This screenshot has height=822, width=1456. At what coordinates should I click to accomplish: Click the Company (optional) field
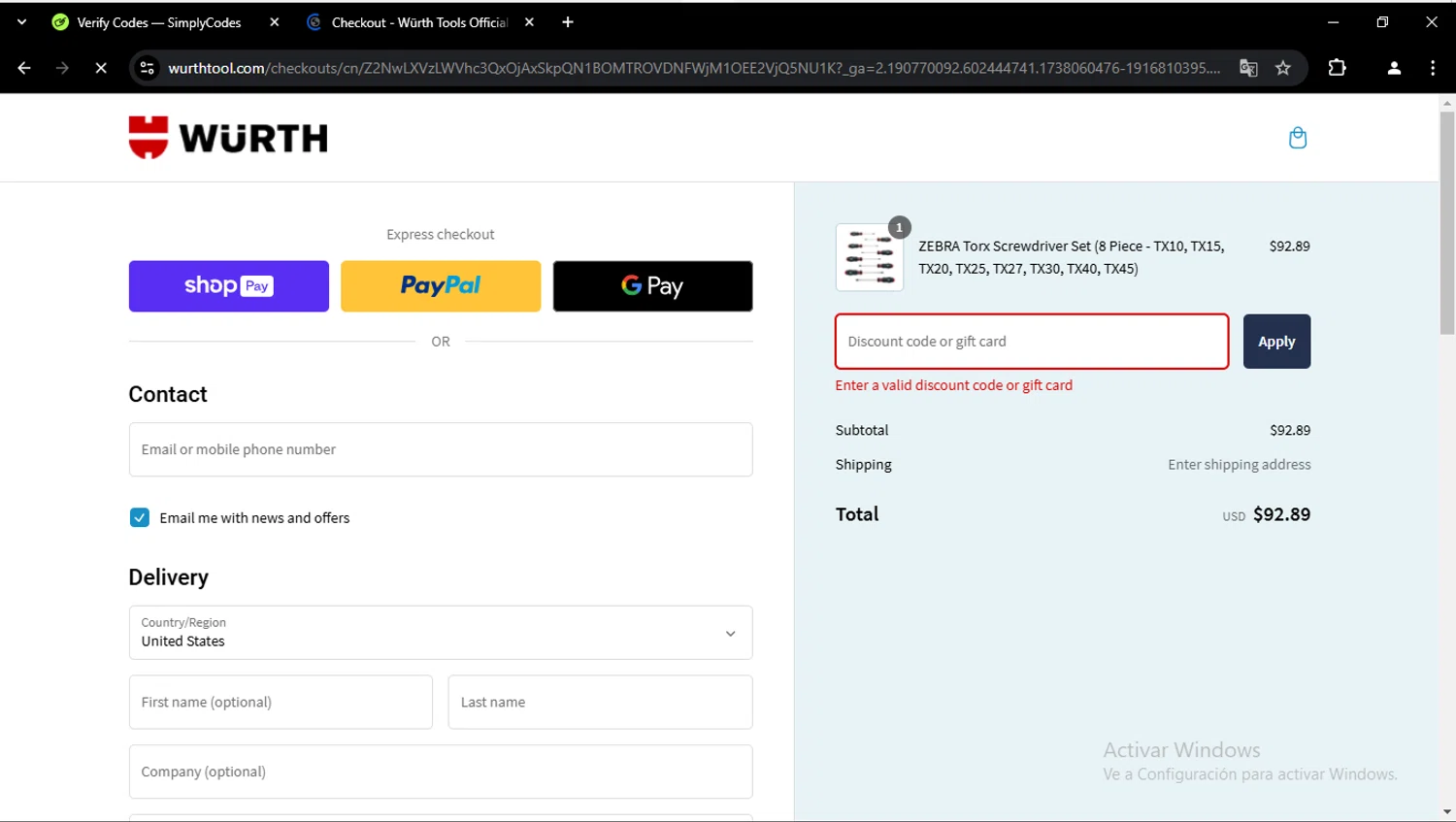(441, 772)
